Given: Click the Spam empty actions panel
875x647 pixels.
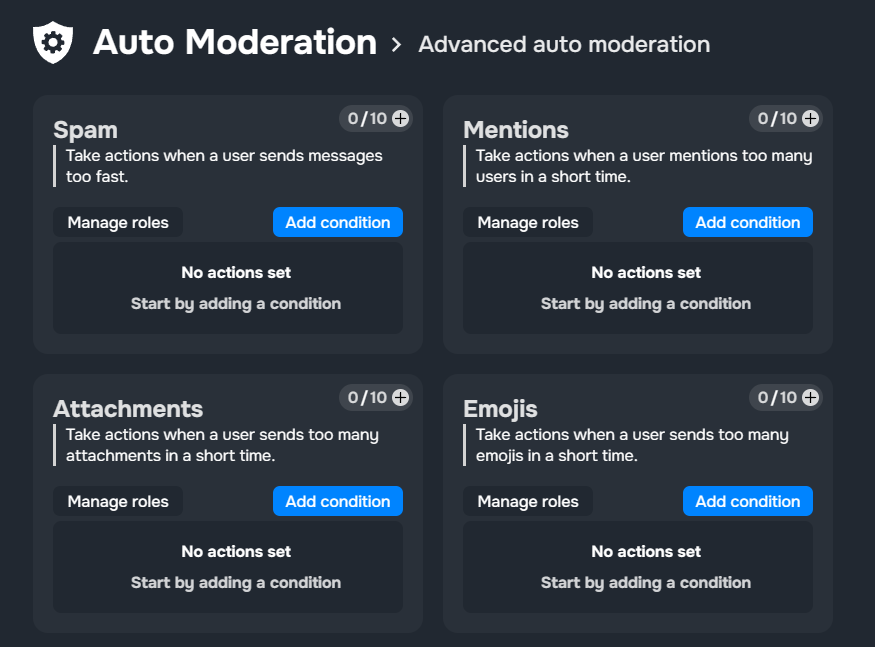Looking at the screenshot, I should [228, 288].
